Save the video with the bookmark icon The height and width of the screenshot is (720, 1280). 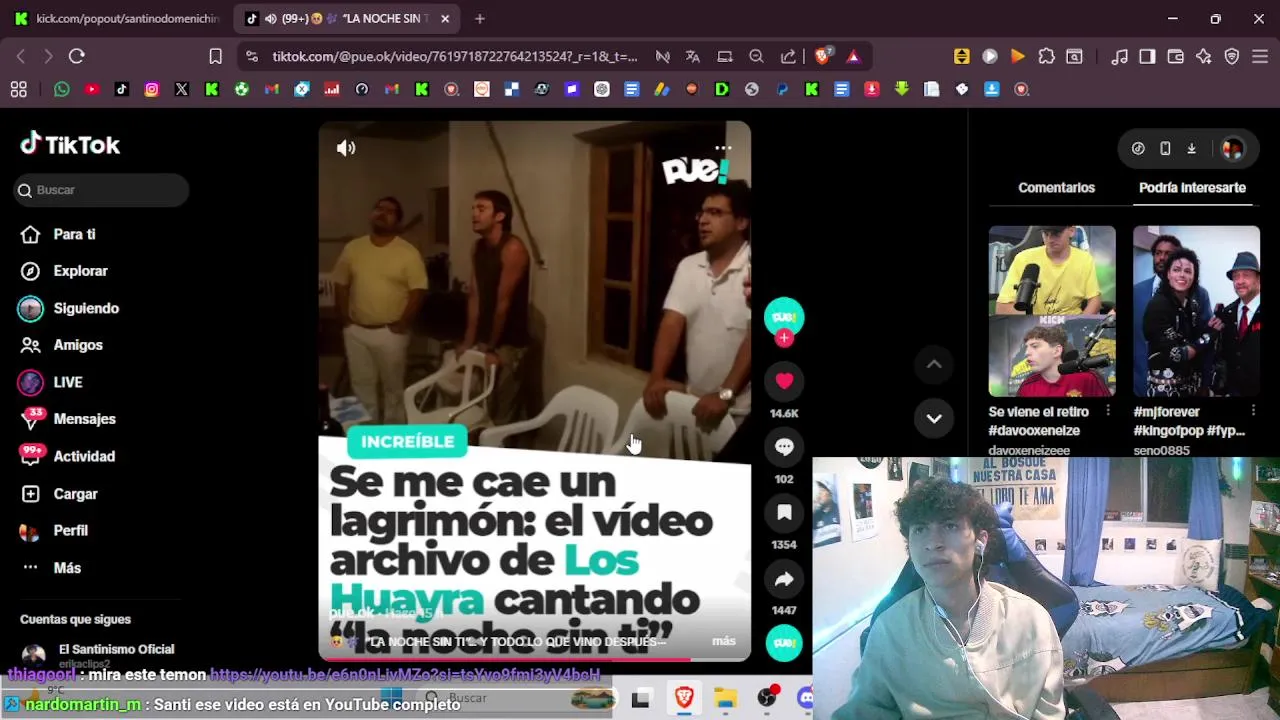click(x=784, y=513)
